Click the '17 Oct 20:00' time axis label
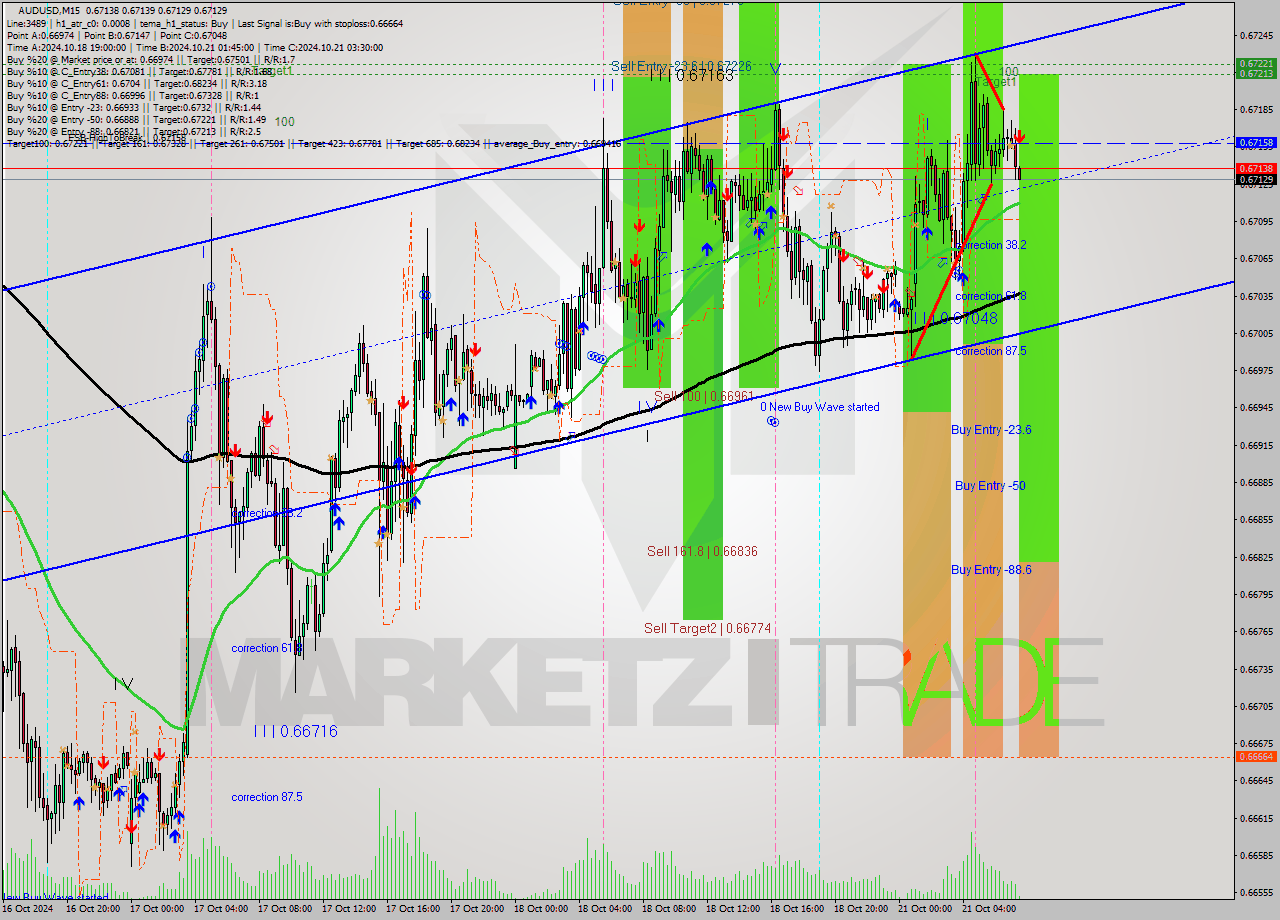Image resolution: width=1280 pixels, height=920 pixels. pyautogui.click(x=477, y=909)
